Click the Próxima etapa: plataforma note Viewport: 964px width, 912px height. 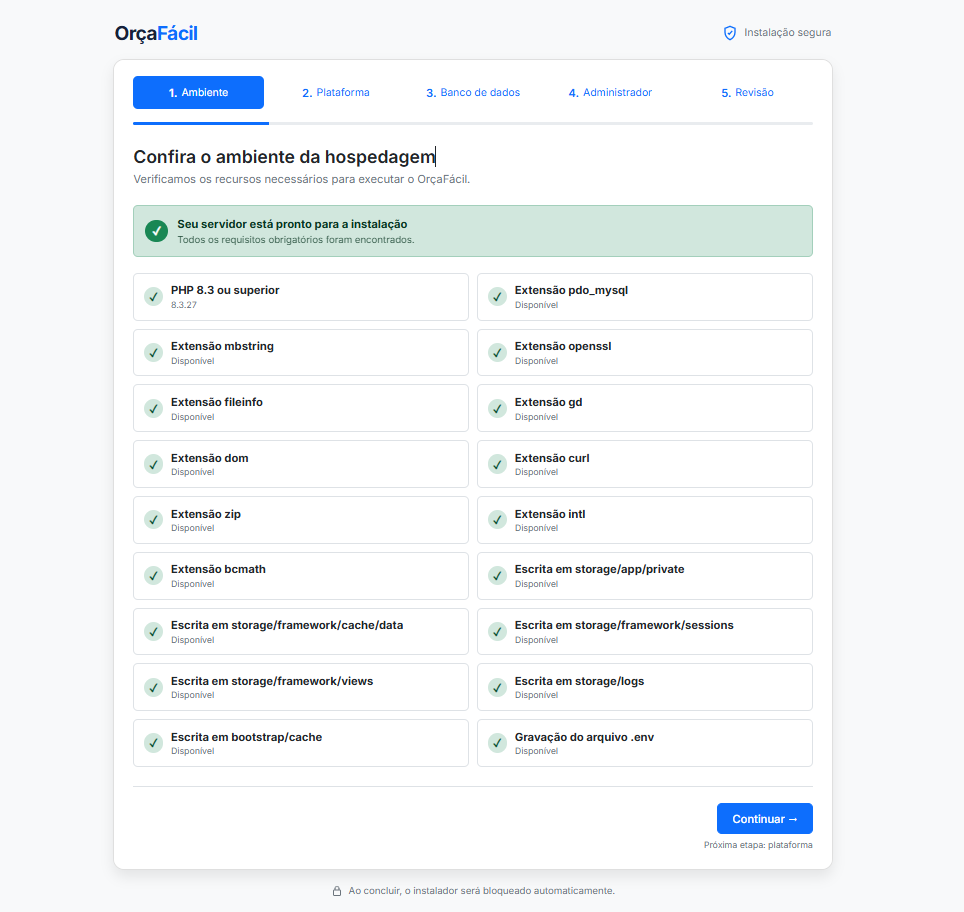click(758, 845)
